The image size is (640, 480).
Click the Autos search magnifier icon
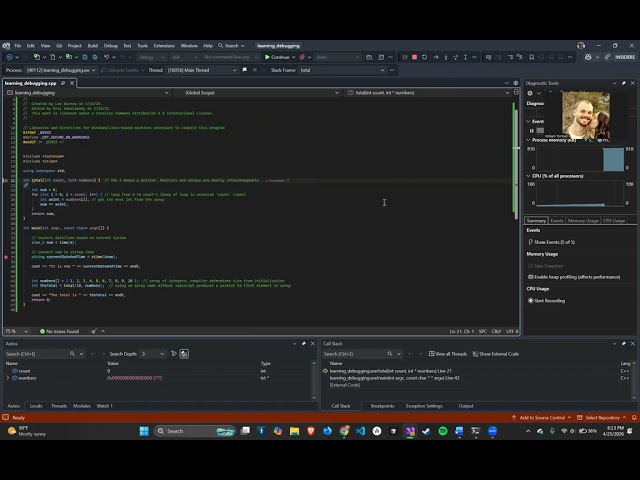coord(72,354)
